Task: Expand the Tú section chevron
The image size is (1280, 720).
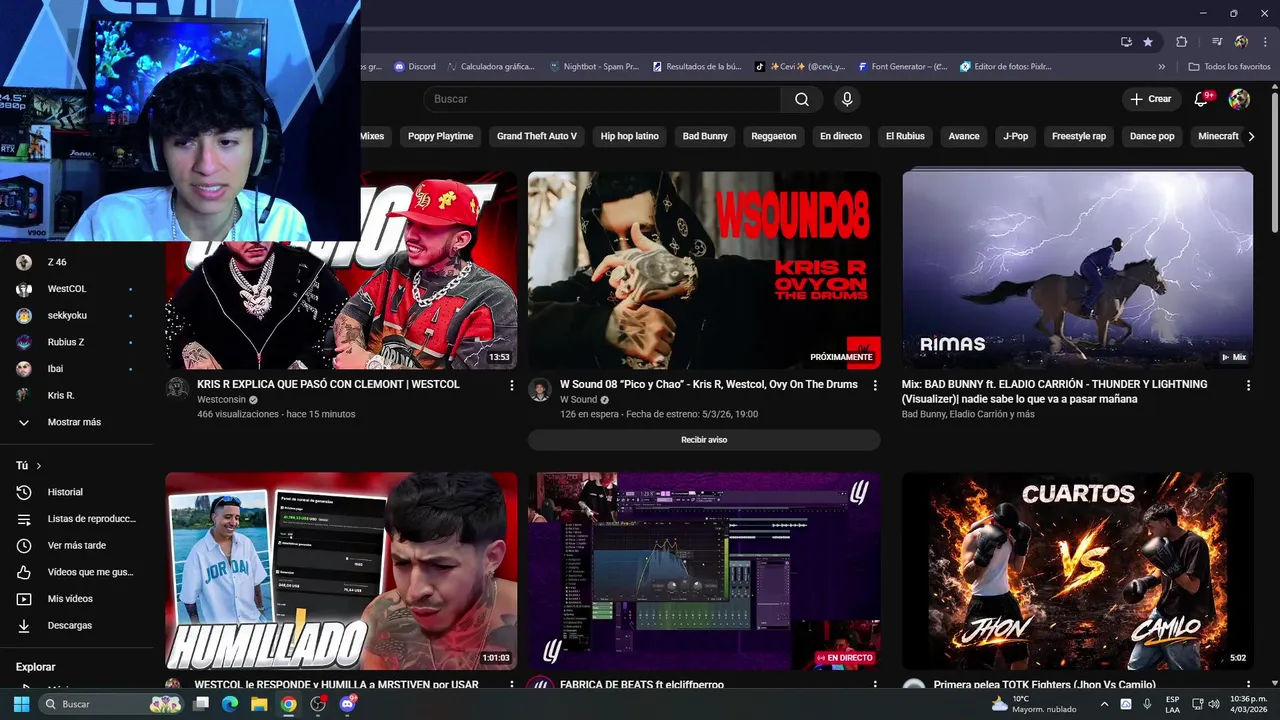Action: [x=39, y=466]
